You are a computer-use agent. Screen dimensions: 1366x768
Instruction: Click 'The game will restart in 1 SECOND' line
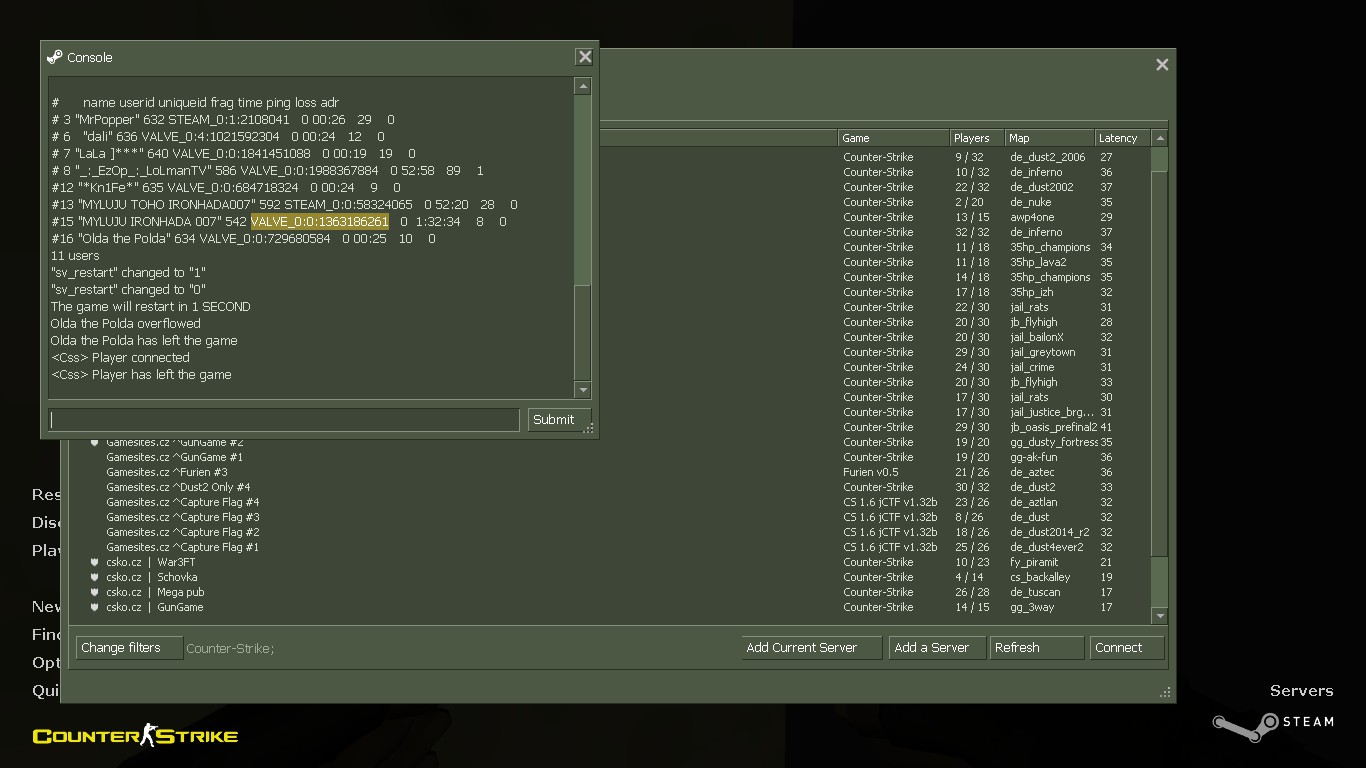(151, 306)
